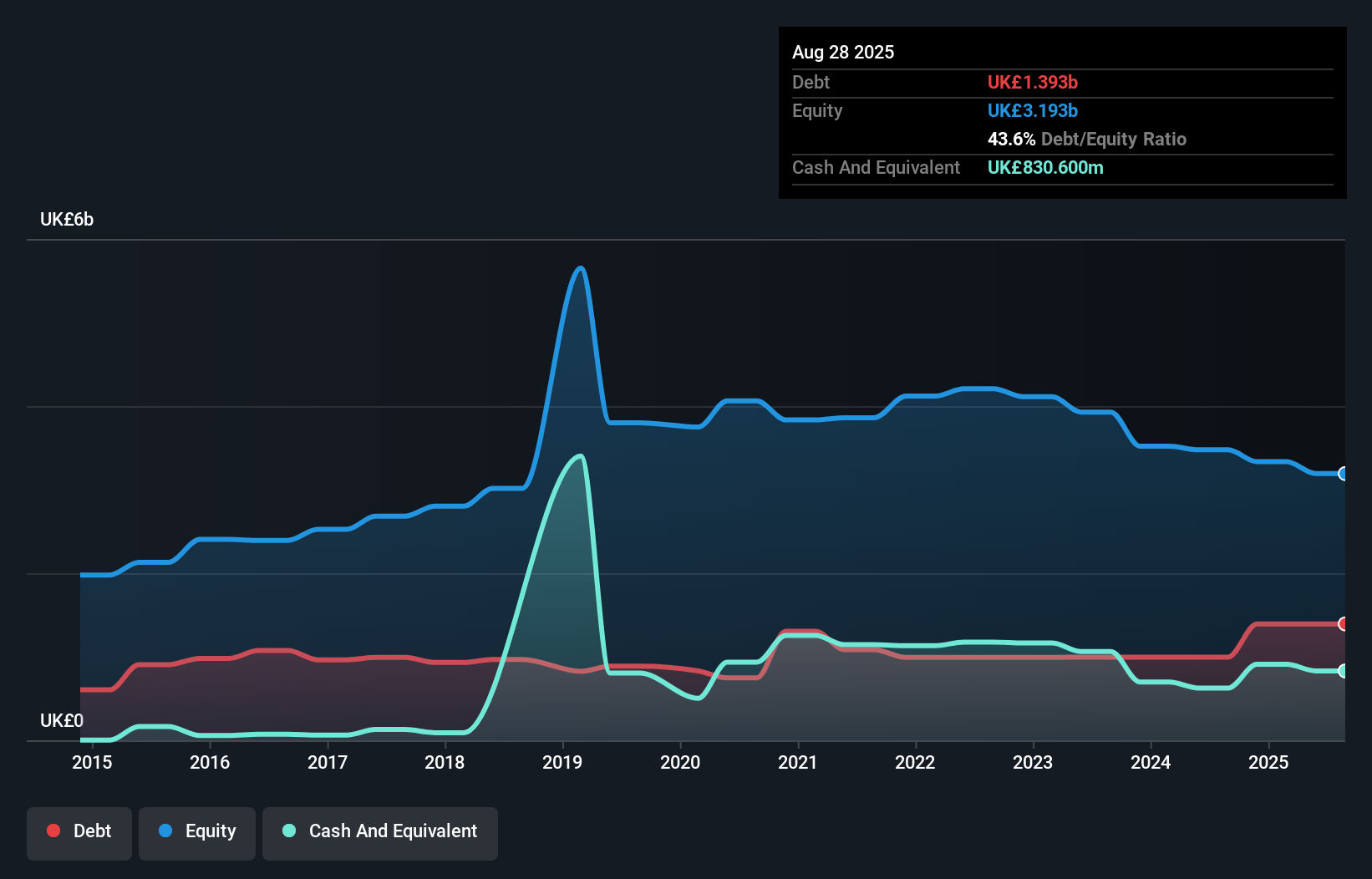The width and height of the screenshot is (1372, 879).
Task: Click the Aug 28 2025 date heading
Action: point(843,52)
